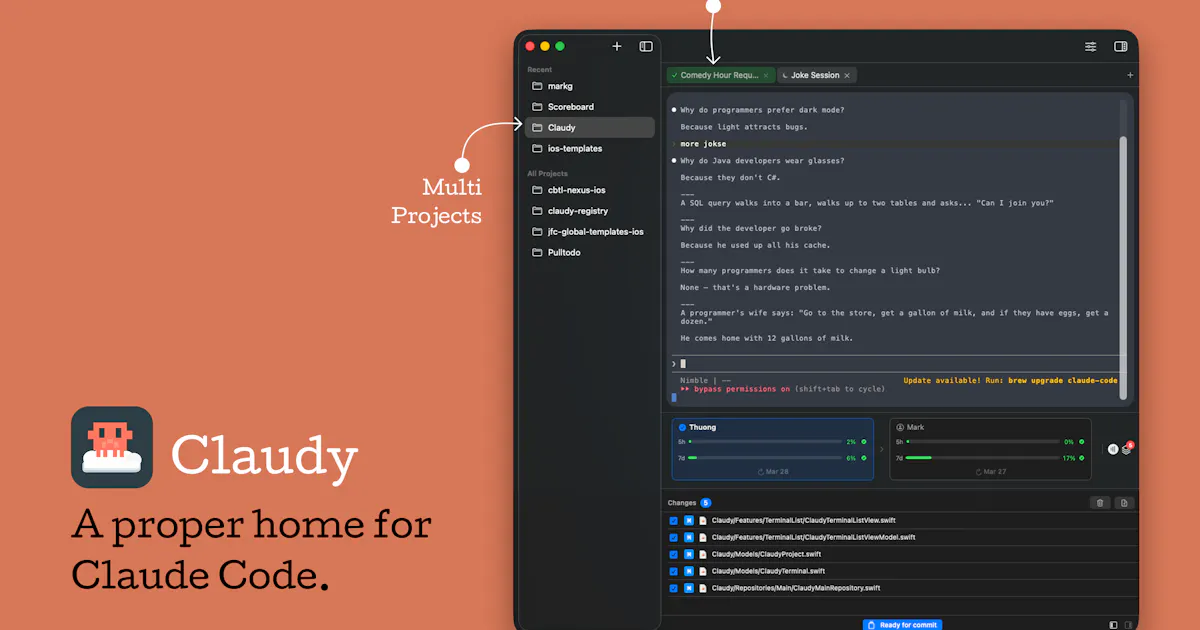Open the stacked layers icon with red badge
The width and height of the screenshot is (1200, 630).
pyautogui.click(x=1127, y=449)
